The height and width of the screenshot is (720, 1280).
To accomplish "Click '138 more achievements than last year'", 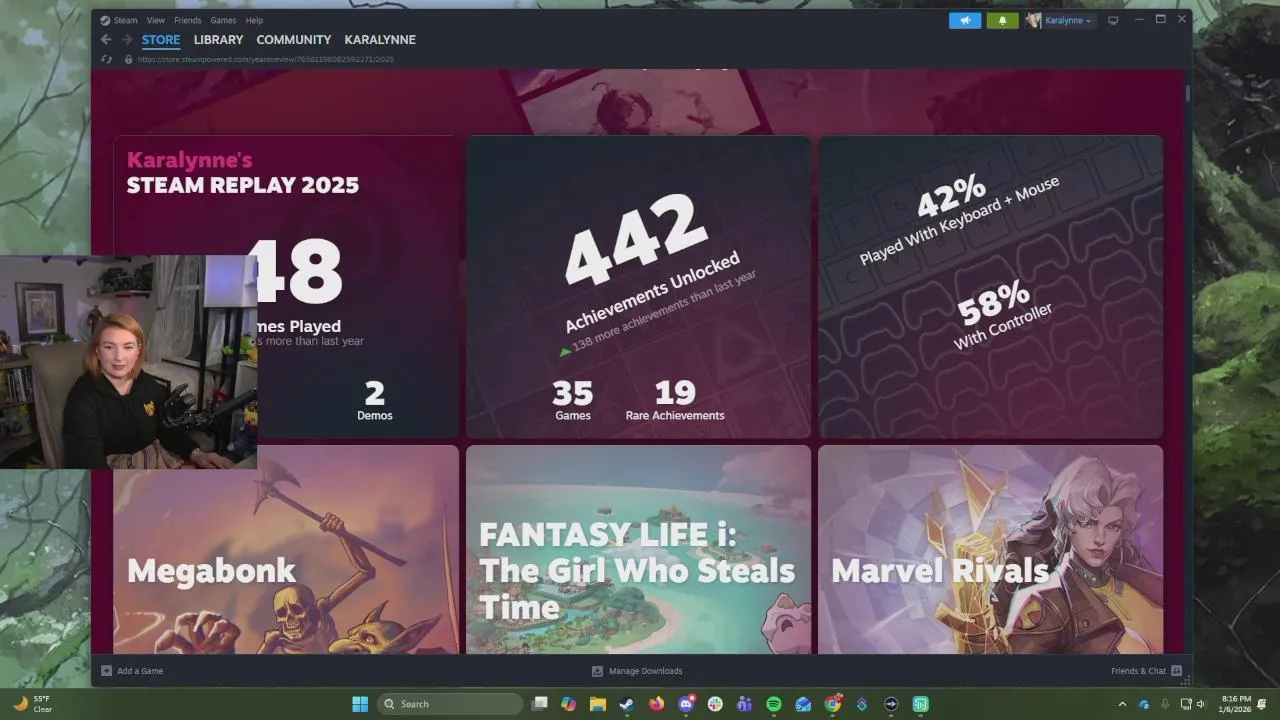I will 664,311.
